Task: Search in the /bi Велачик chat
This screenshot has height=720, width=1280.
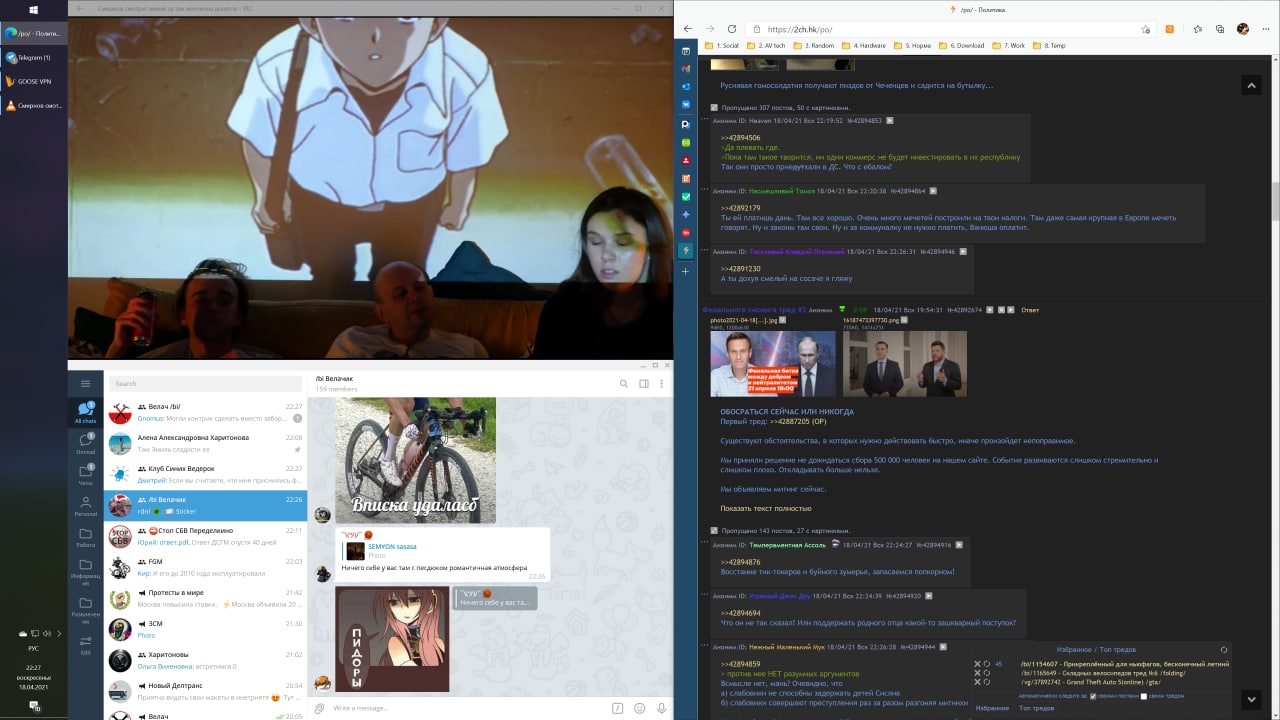Action: (x=624, y=383)
